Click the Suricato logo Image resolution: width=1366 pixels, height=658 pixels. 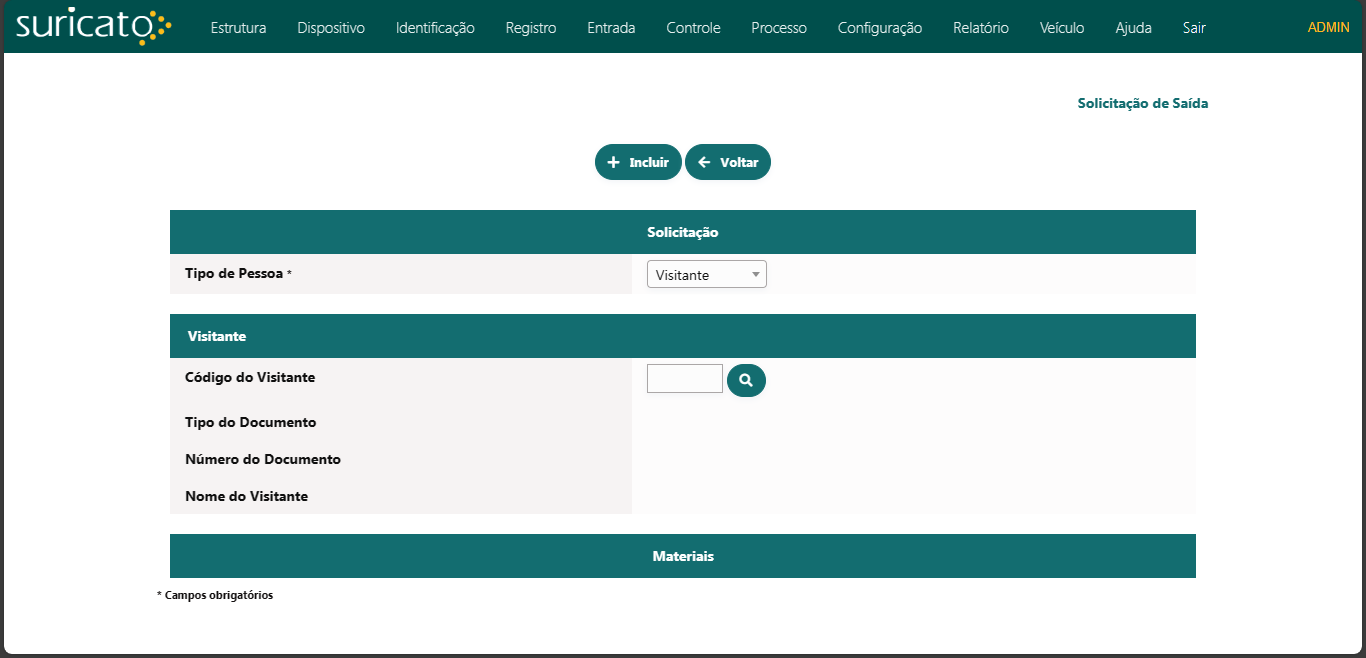[93, 27]
